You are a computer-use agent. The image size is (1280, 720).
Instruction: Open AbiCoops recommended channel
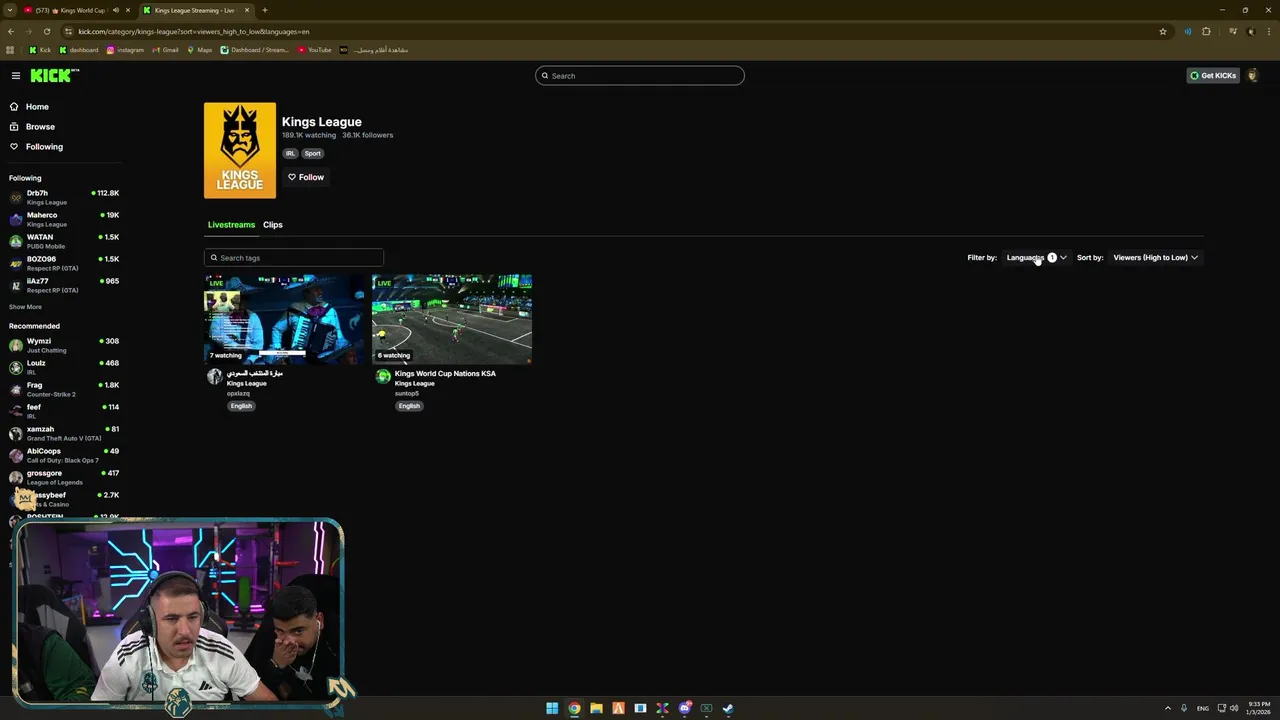coord(64,455)
